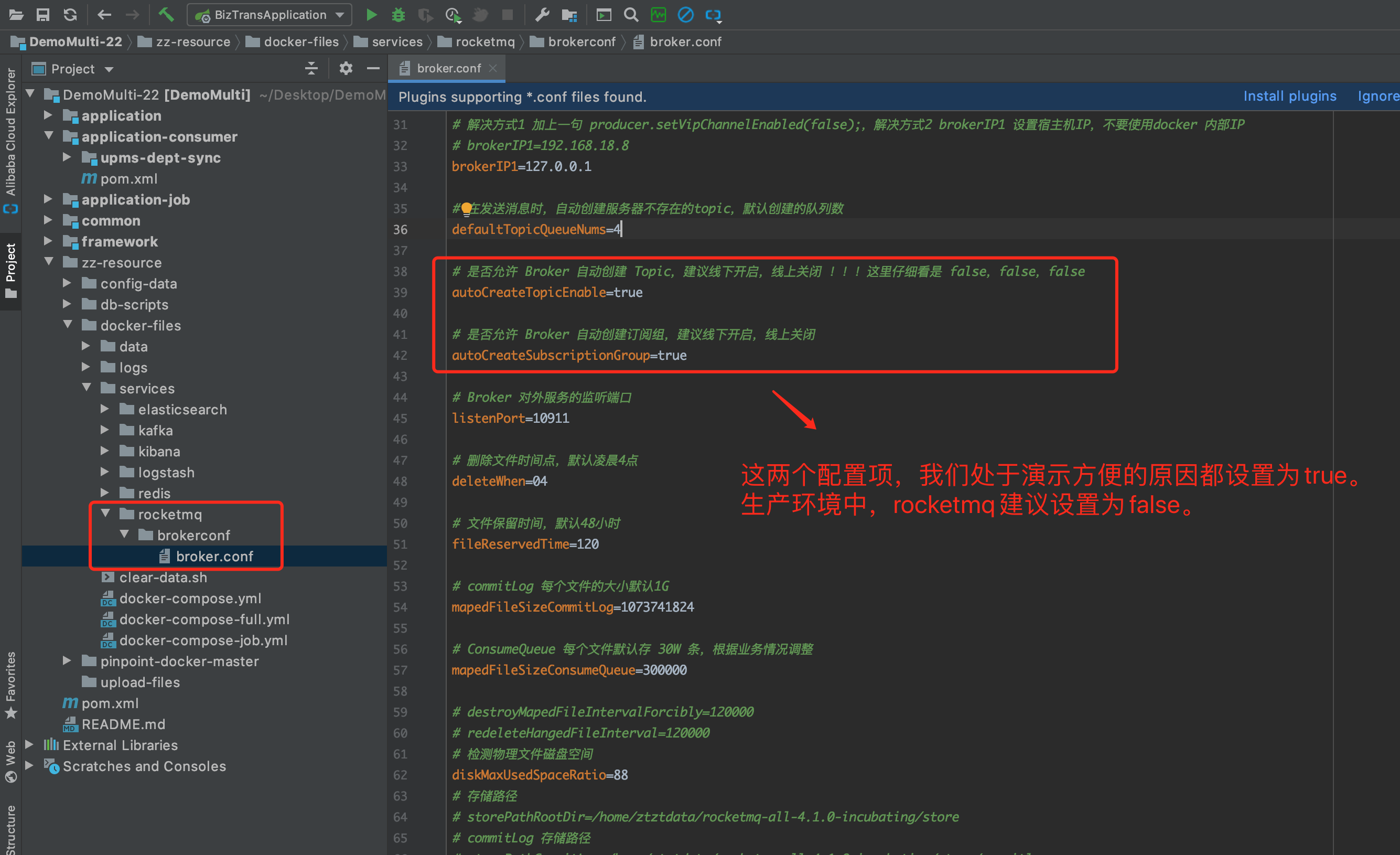Click the green monitor chart icon
This screenshot has width=1400, height=855.
pyautogui.click(x=658, y=15)
